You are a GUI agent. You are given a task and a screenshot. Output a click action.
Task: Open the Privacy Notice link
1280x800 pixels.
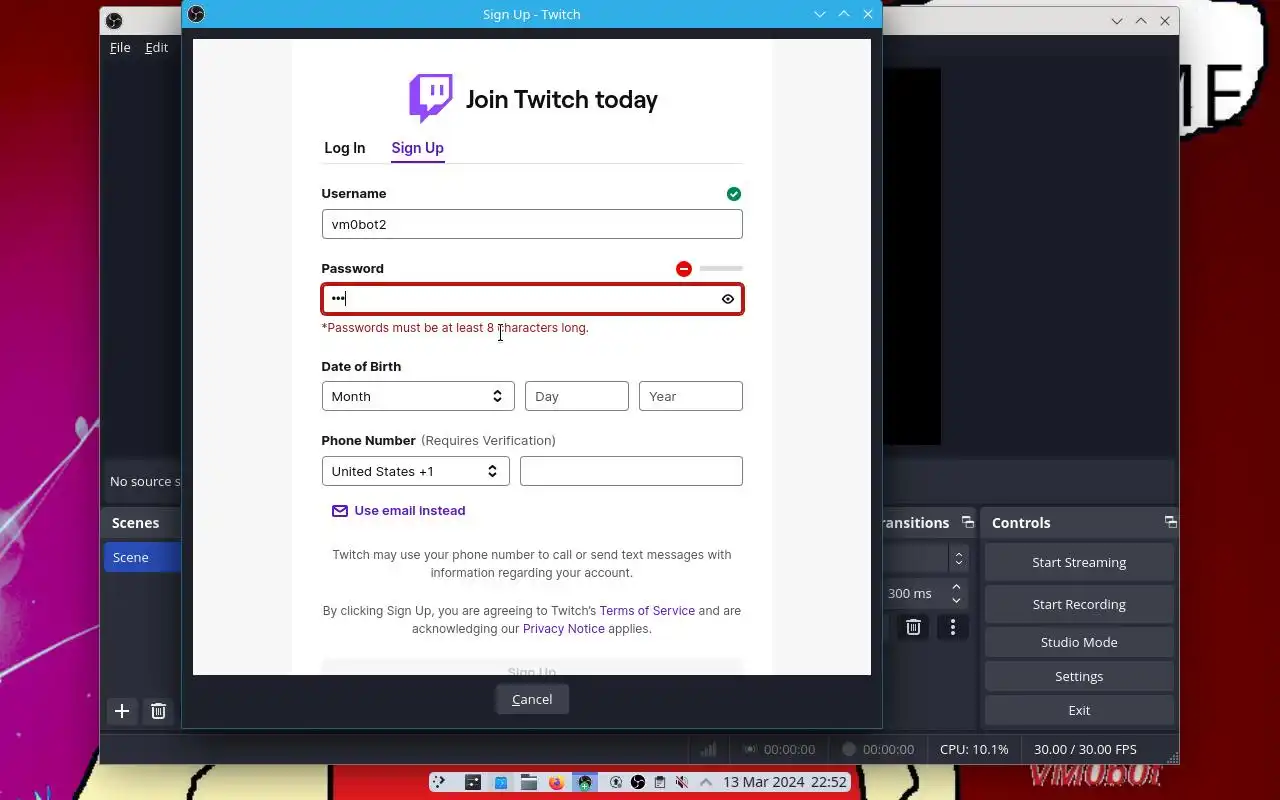pyautogui.click(x=564, y=629)
